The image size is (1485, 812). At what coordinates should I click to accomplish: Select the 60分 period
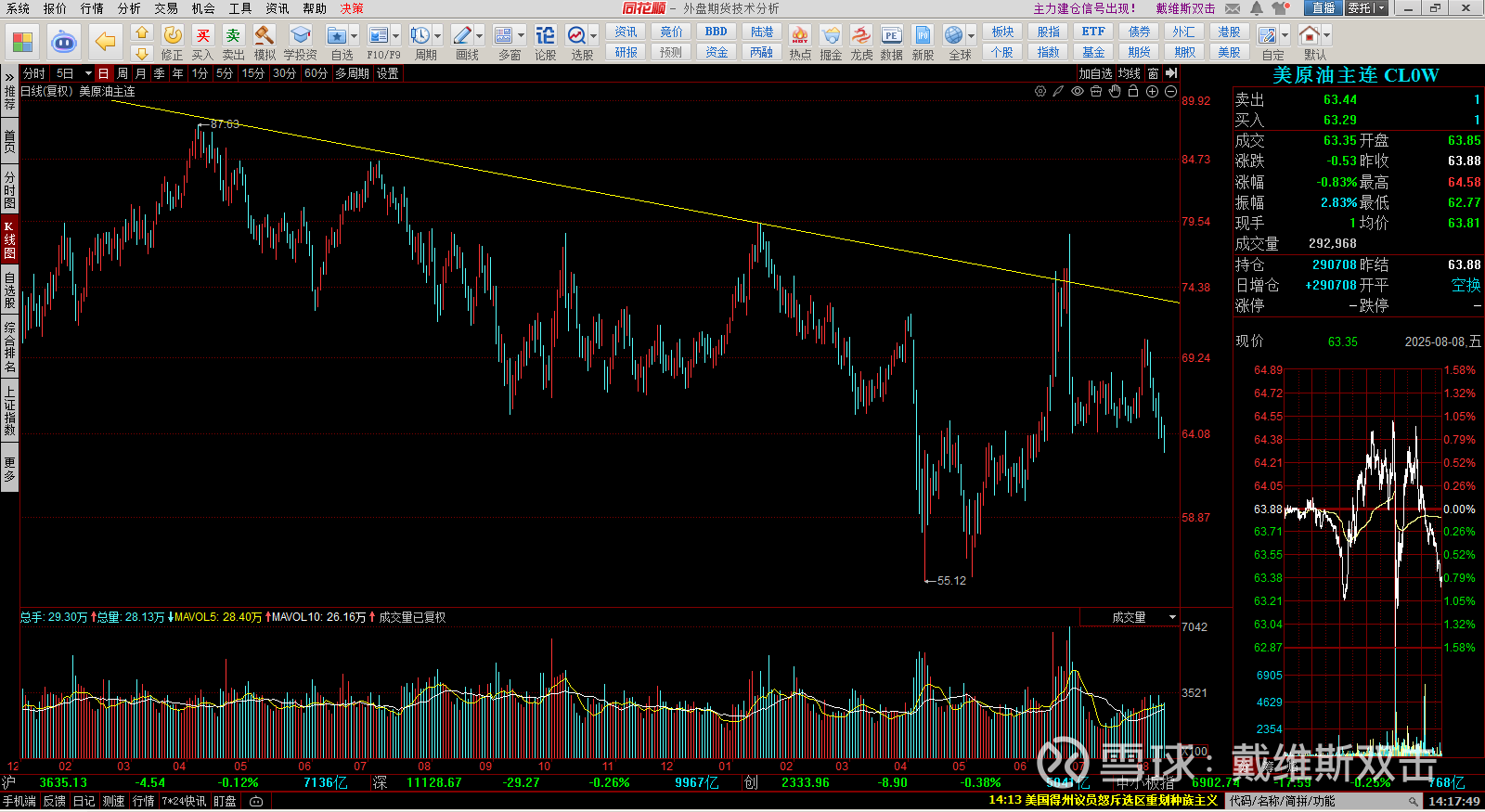[x=316, y=73]
